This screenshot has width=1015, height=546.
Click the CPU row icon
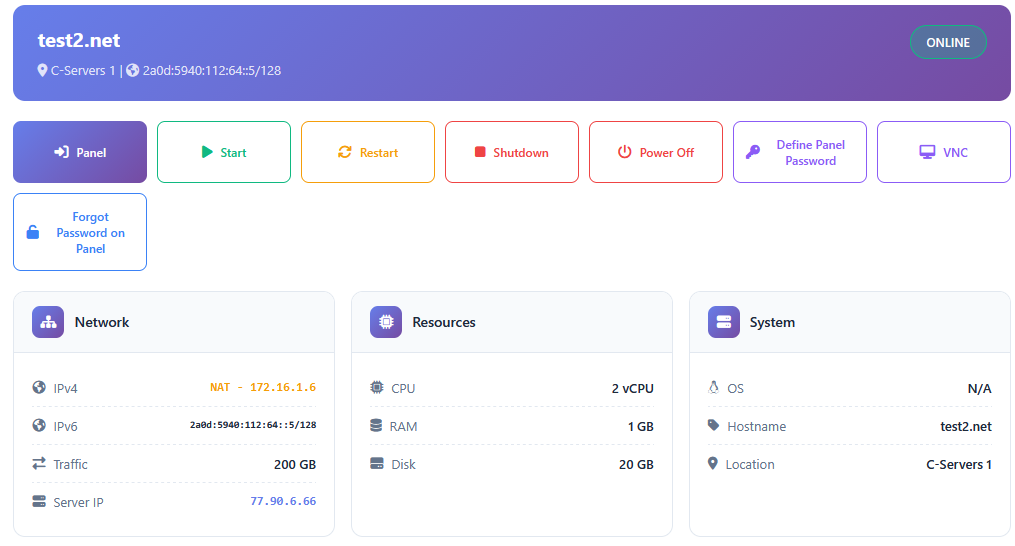click(377, 387)
